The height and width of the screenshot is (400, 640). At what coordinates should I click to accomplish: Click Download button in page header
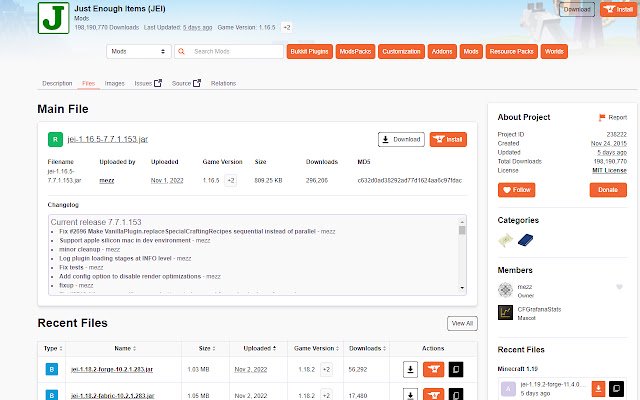pos(577,9)
